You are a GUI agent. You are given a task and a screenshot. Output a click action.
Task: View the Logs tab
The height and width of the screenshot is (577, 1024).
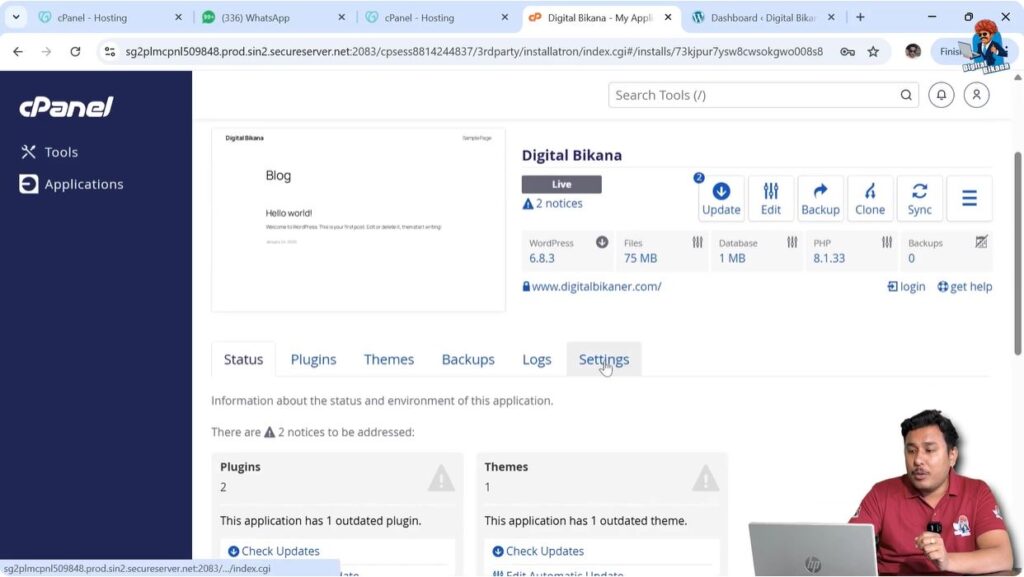click(x=536, y=359)
